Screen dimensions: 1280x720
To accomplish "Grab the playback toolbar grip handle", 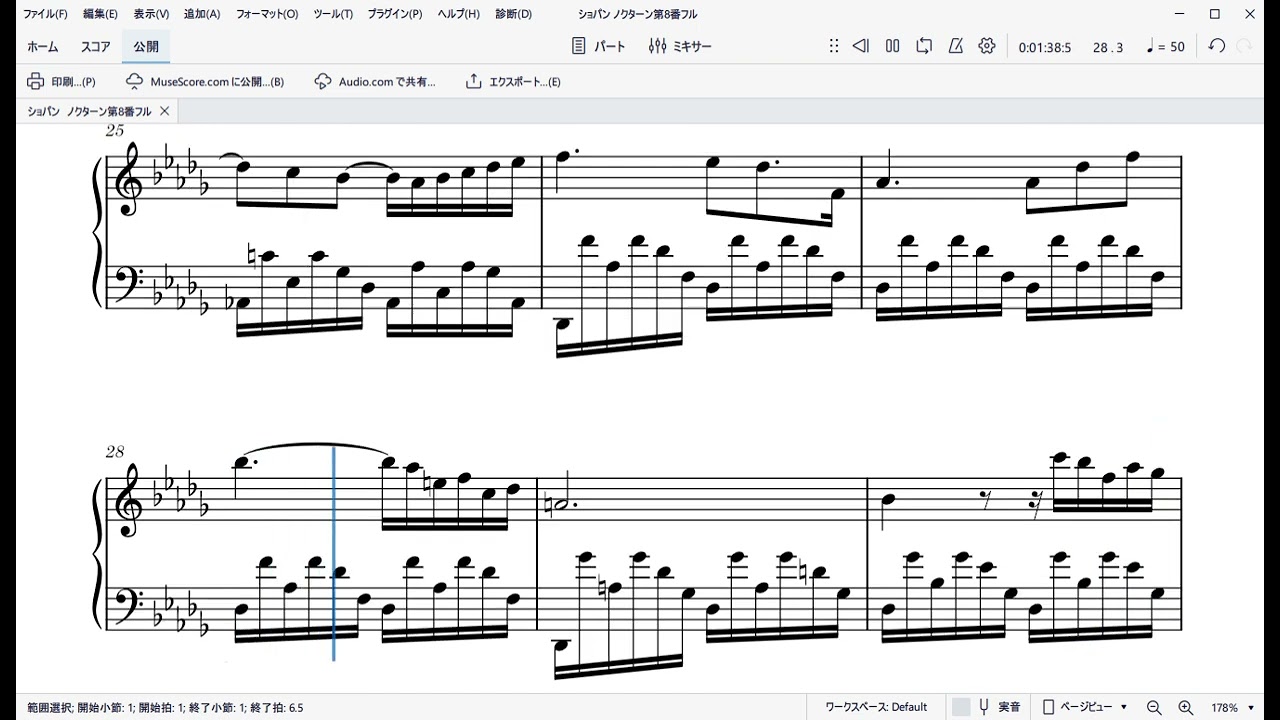I will coord(834,46).
